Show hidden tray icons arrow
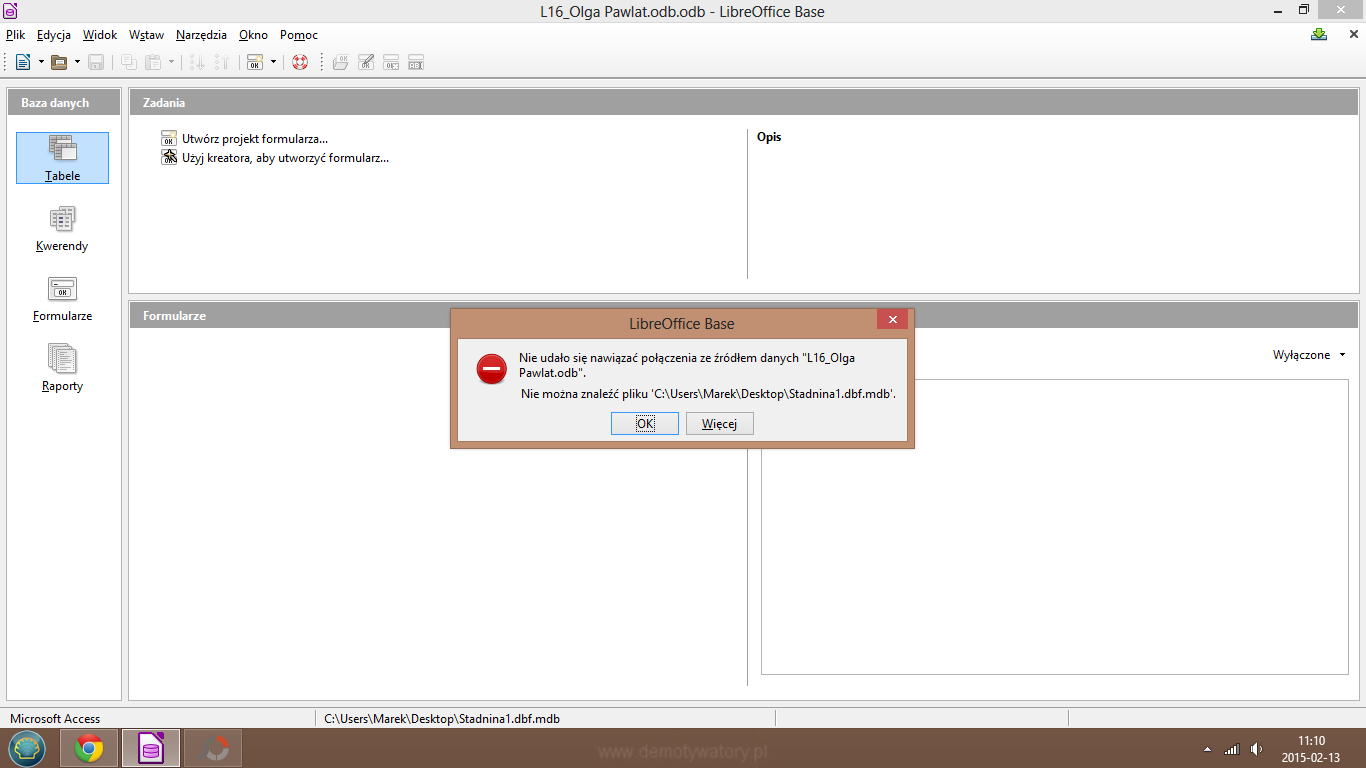Screen dimensions: 1366x768 pyautogui.click(x=1207, y=749)
